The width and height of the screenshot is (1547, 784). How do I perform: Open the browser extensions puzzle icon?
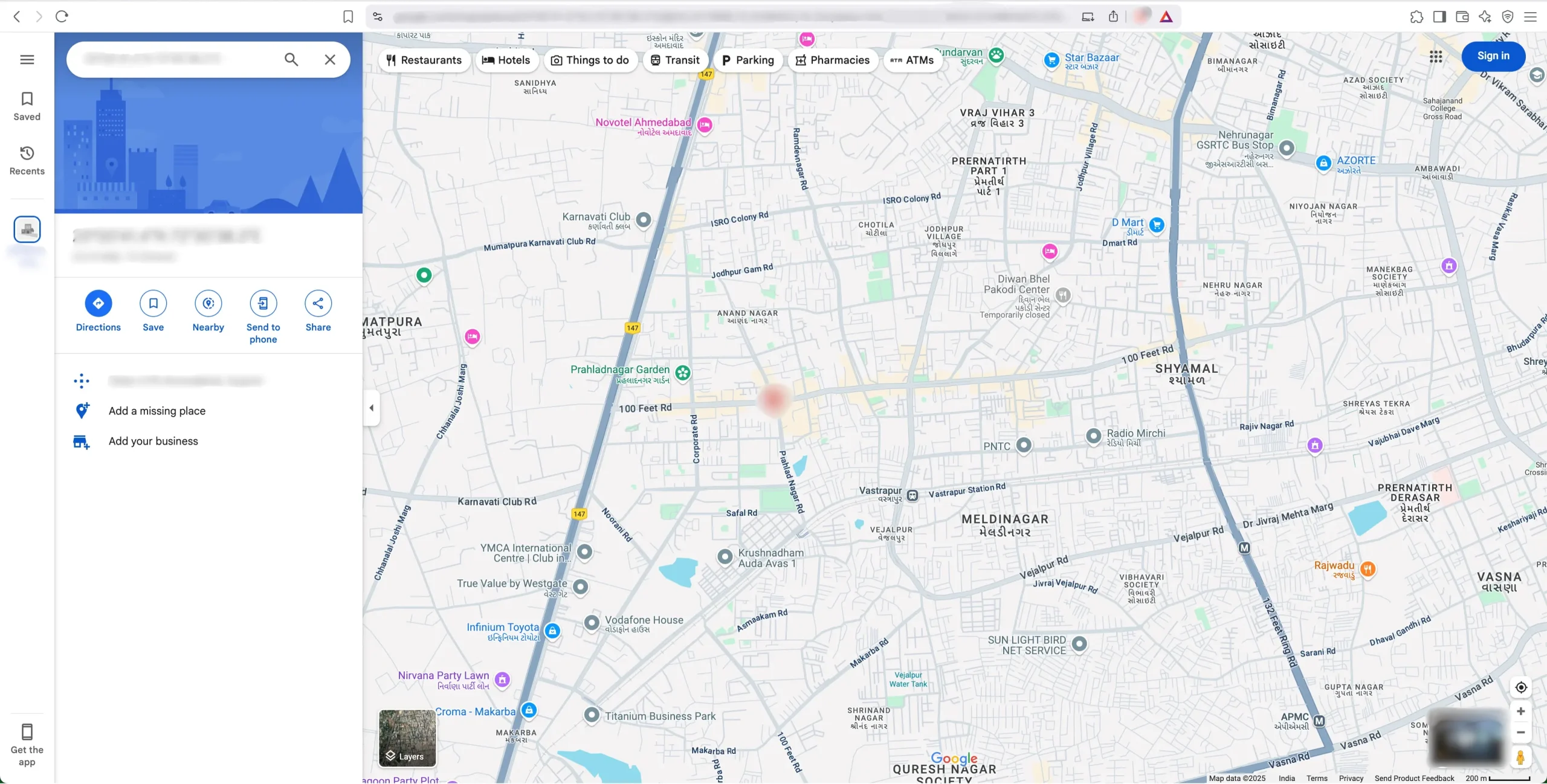[1416, 16]
